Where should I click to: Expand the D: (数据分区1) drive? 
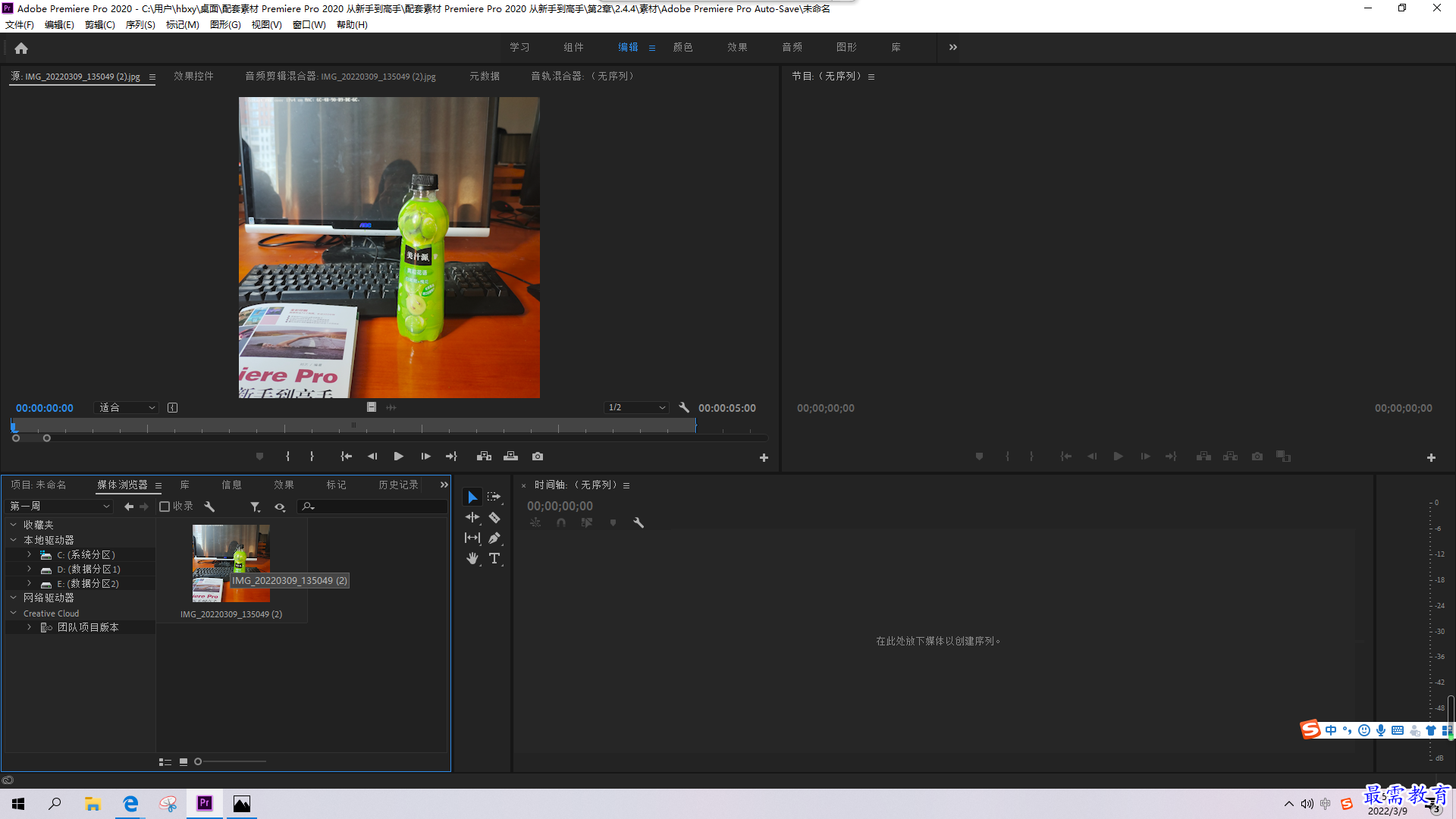(29, 569)
